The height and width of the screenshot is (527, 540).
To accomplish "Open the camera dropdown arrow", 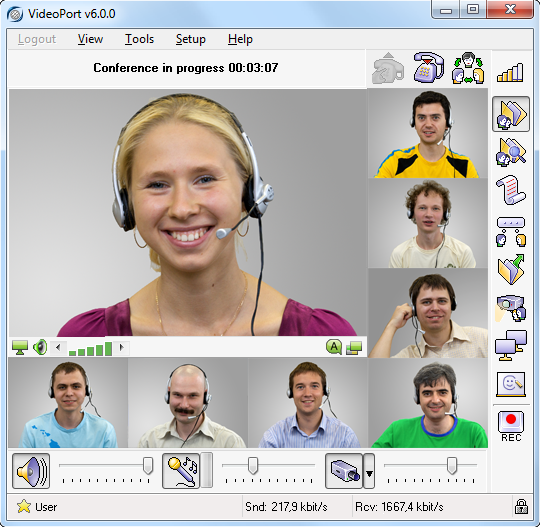I will (x=369, y=471).
